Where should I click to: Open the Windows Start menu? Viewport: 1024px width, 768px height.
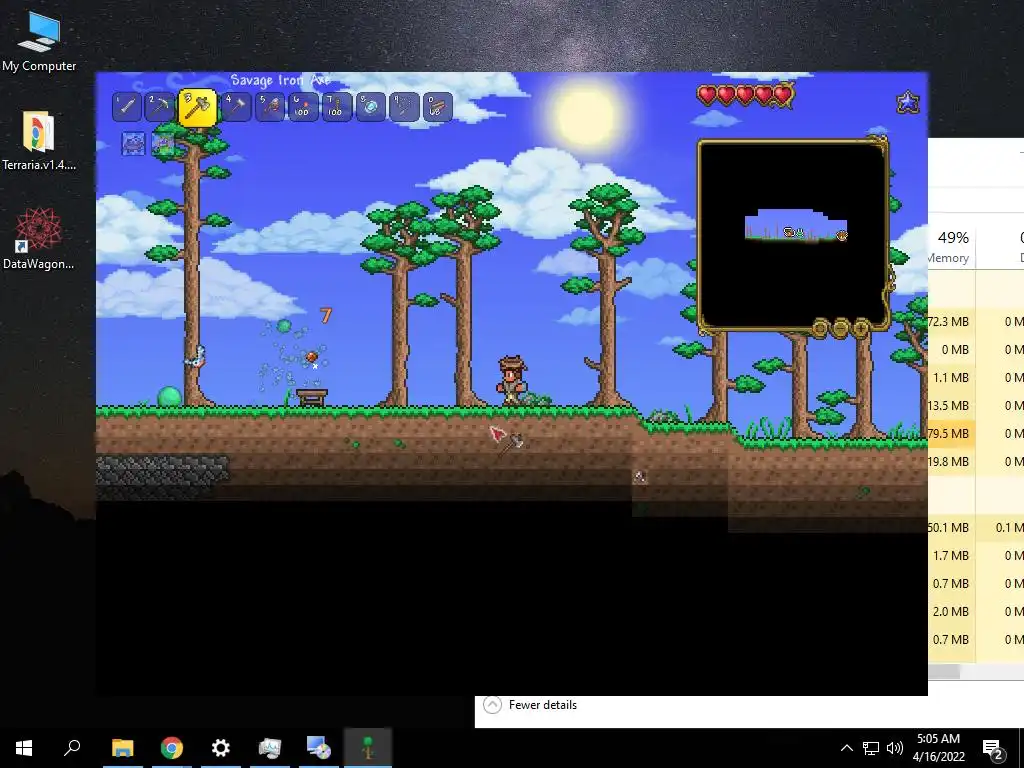24,748
